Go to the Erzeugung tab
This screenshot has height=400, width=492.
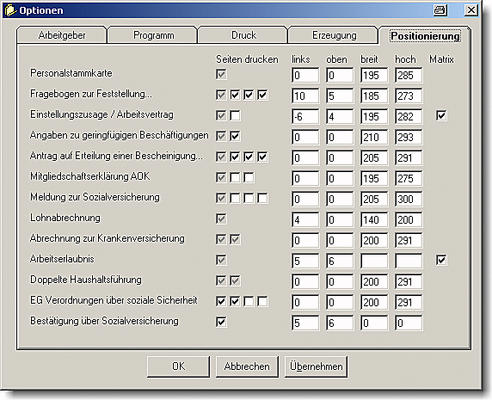click(x=334, y=35)
